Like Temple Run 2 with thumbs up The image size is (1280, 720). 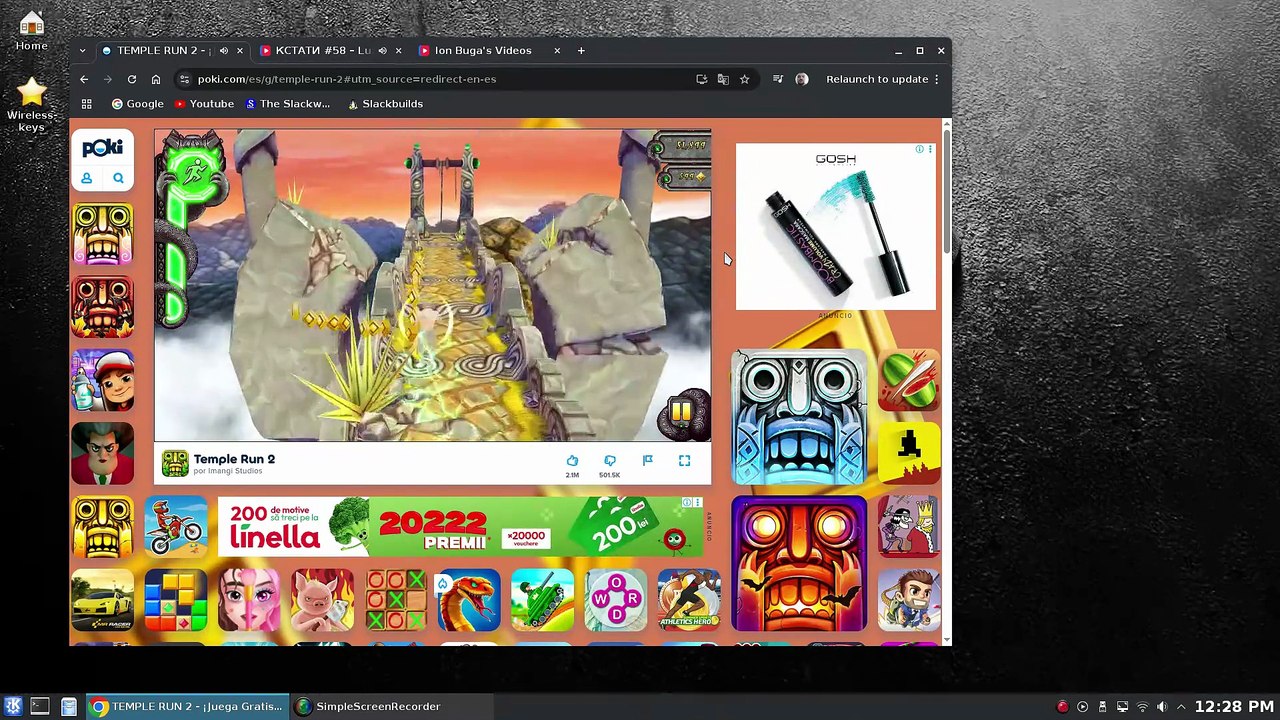572,461
